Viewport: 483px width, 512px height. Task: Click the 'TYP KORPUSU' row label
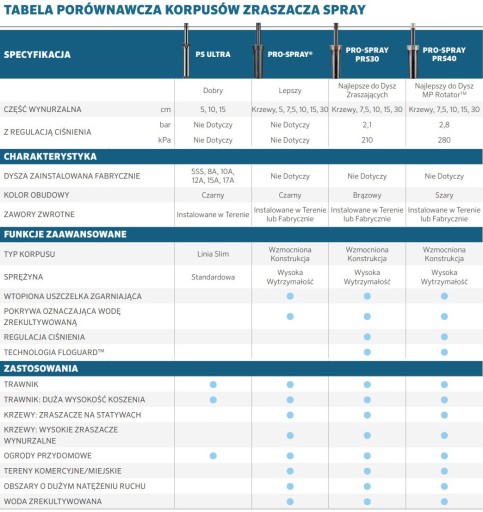29,254
